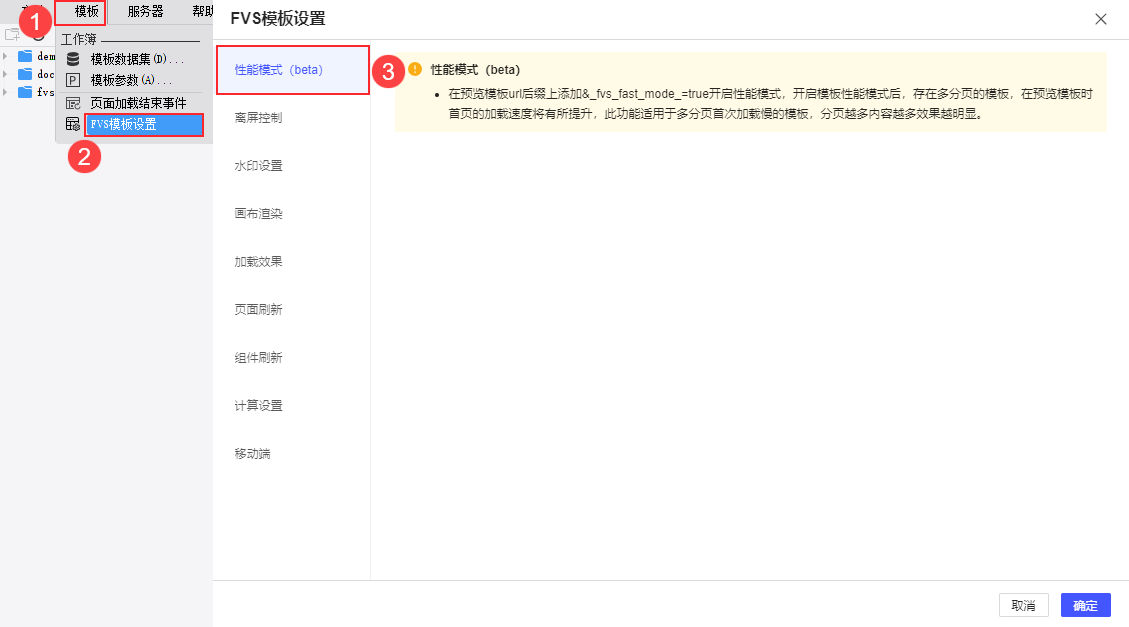This screenshot has height=627, width=1129.
Task: Select the 模板参数 menu entry
Action: [x=131, y=80]
